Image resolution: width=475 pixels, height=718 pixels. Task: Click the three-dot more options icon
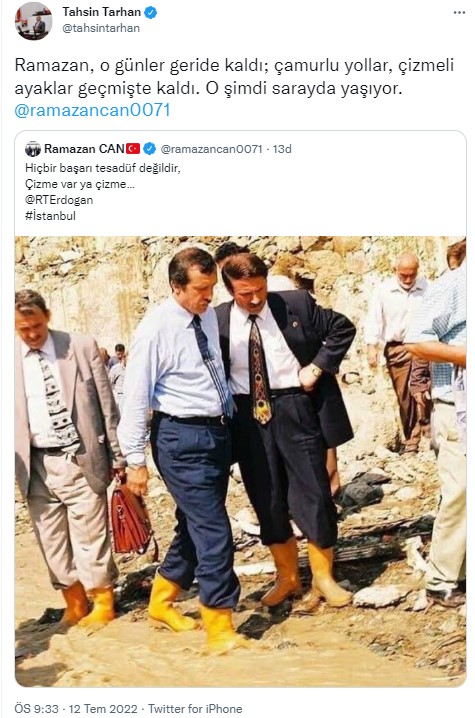(459, 13)
